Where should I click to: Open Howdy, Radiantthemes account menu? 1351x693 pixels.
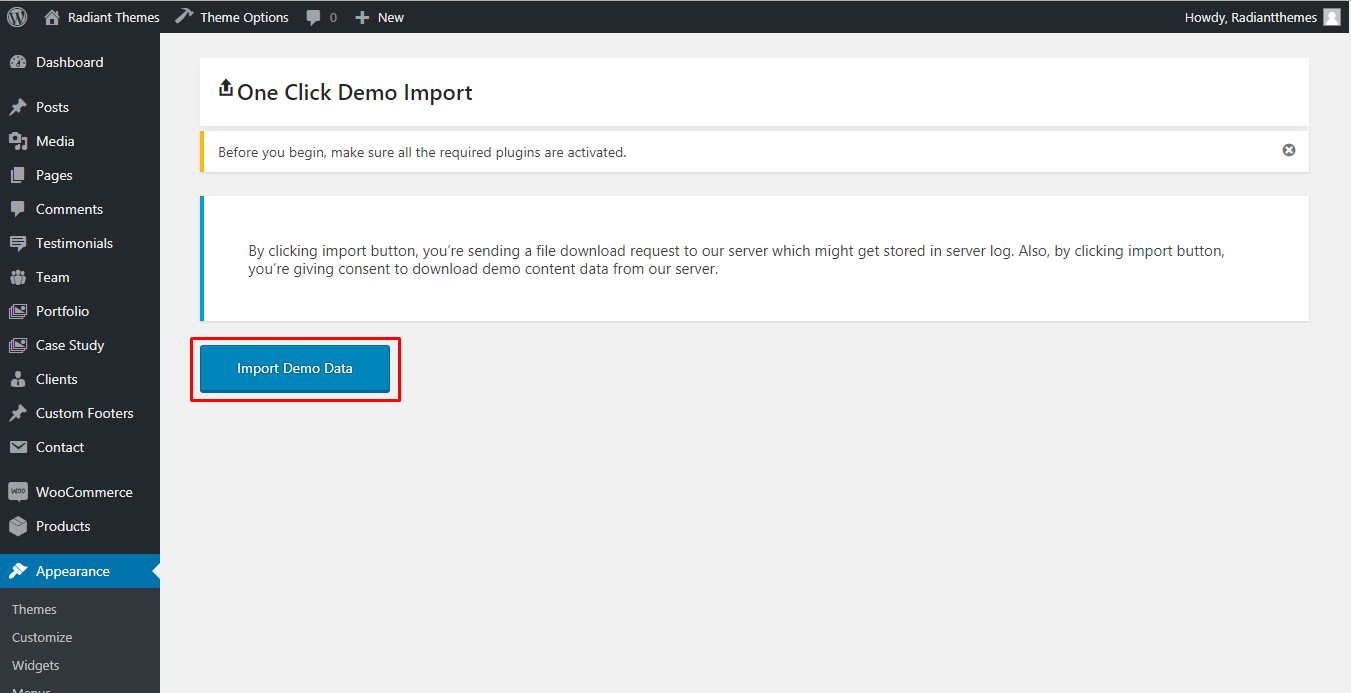[x=1250, y=17]
